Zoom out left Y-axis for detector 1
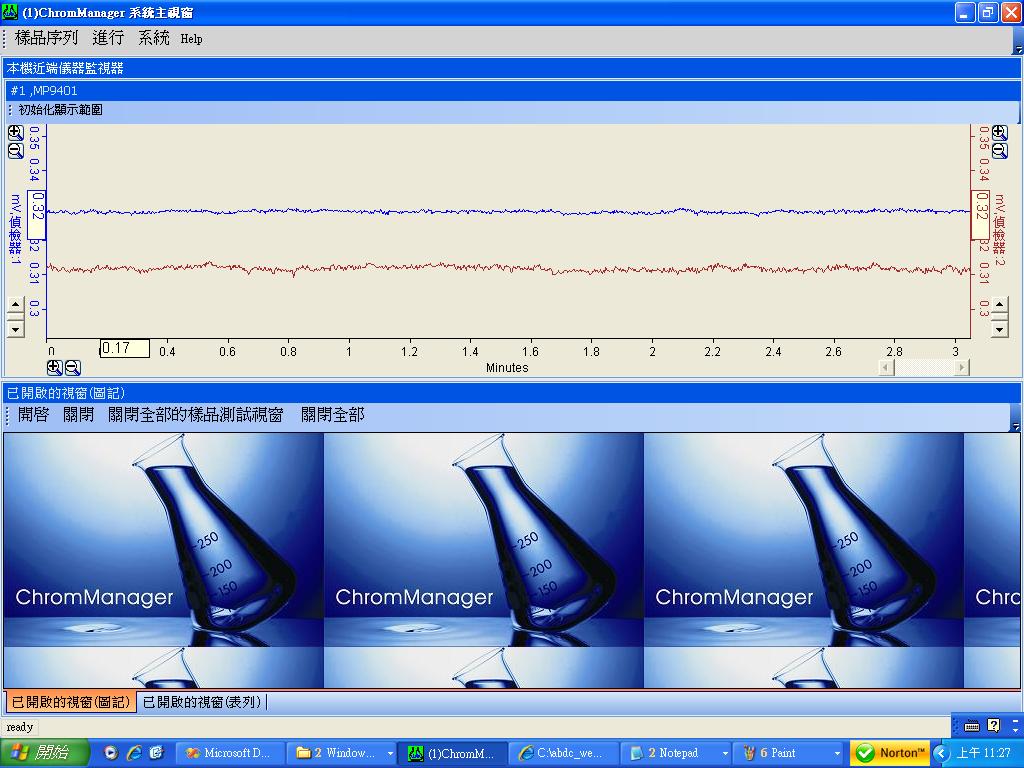Image resolution: width=1024 pixels, height=768 pixels. coord(16,151)
